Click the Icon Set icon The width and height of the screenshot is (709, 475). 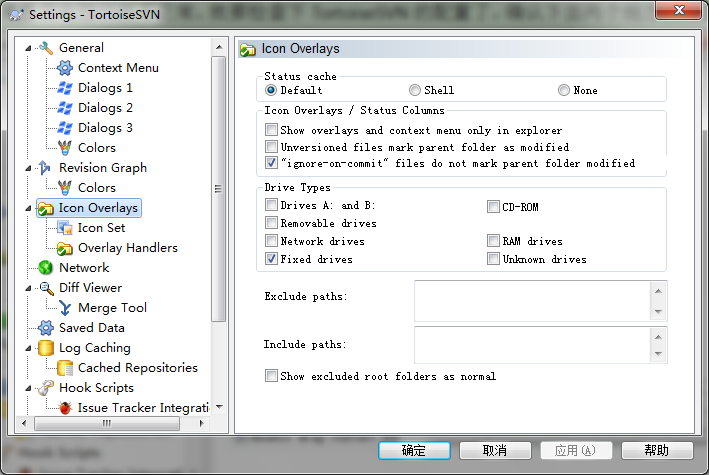[x=65, y=228]
